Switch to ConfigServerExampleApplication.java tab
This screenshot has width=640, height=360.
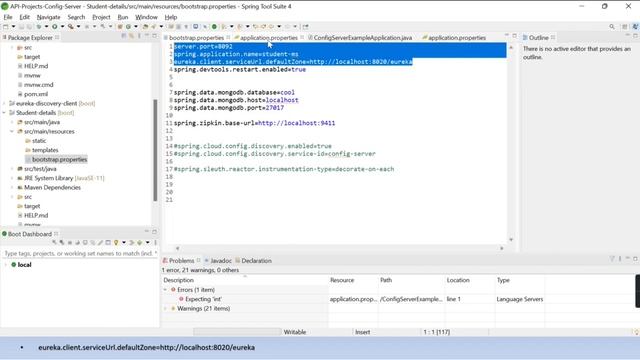(362, 38)
